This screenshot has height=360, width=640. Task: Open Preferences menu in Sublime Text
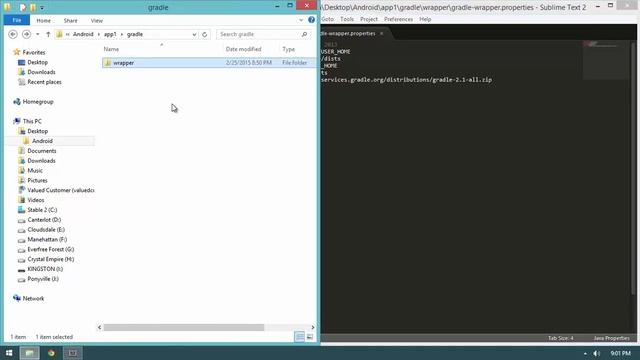point(398,19)
